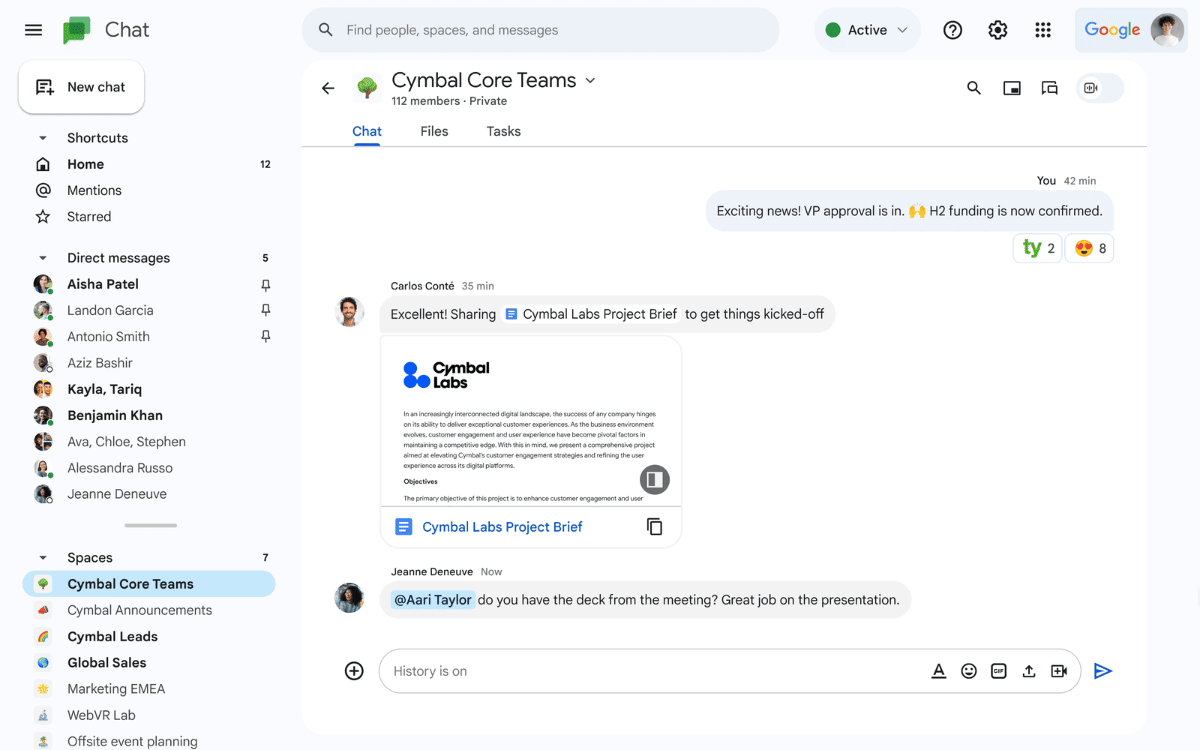Start a New chat
Image resolution: width=1200 pixels, height=750 pixels.
coord(81,87)
